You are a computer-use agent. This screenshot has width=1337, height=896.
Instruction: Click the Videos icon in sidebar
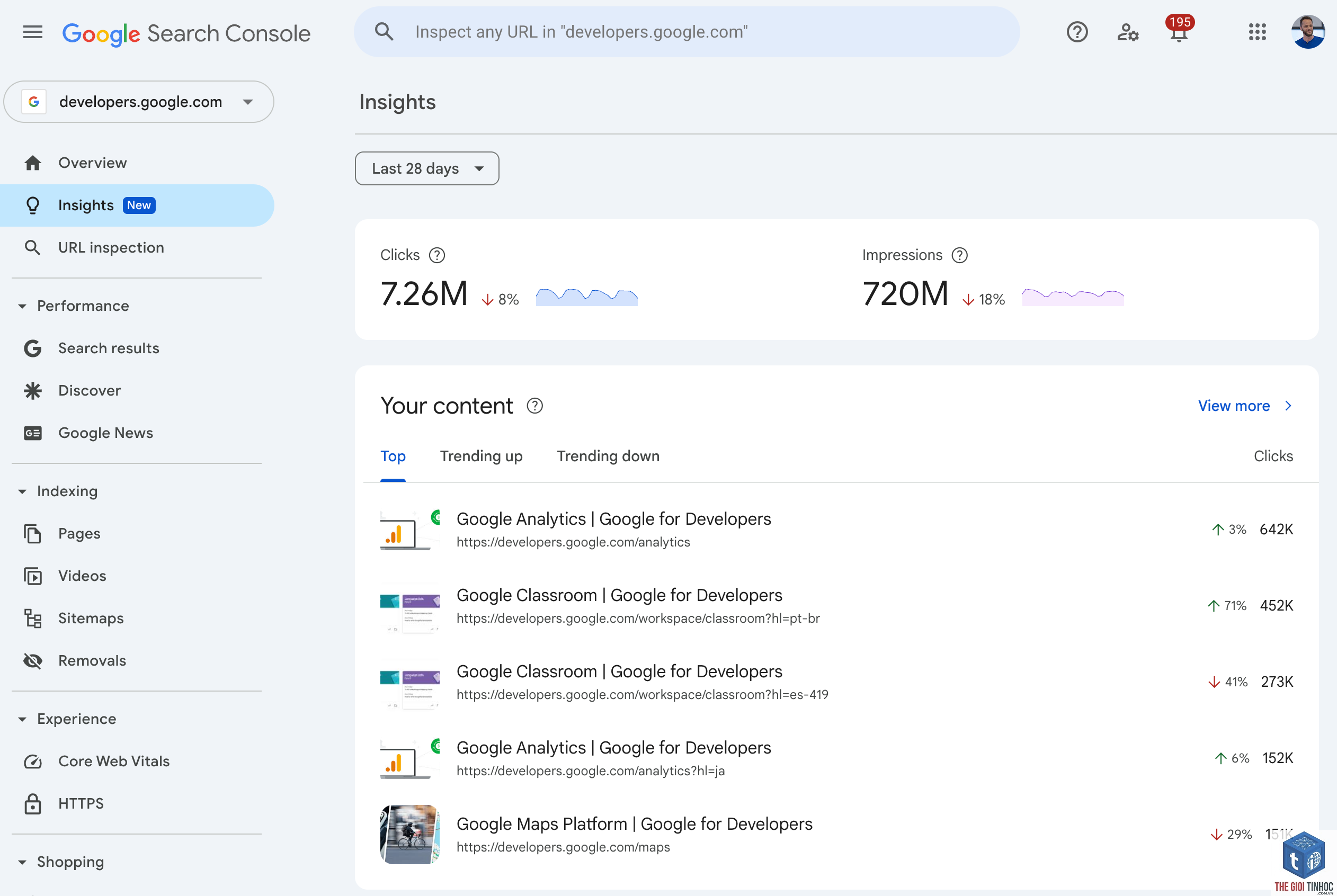[x=33, y=576]
